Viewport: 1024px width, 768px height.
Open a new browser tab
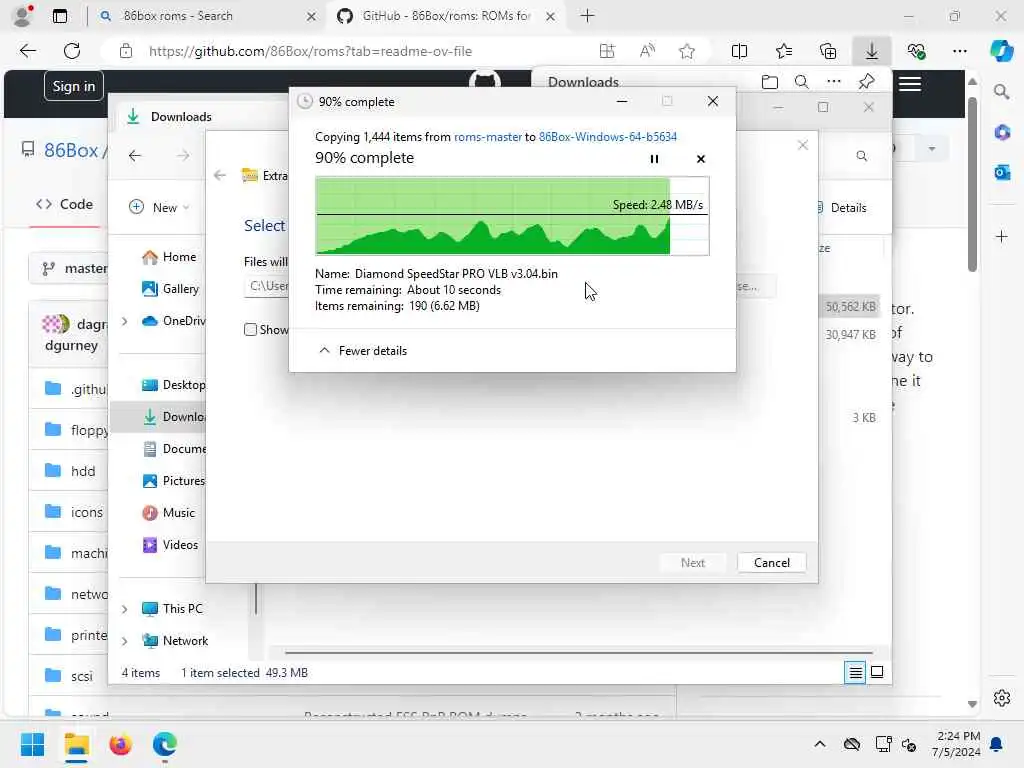coord(587,16)
